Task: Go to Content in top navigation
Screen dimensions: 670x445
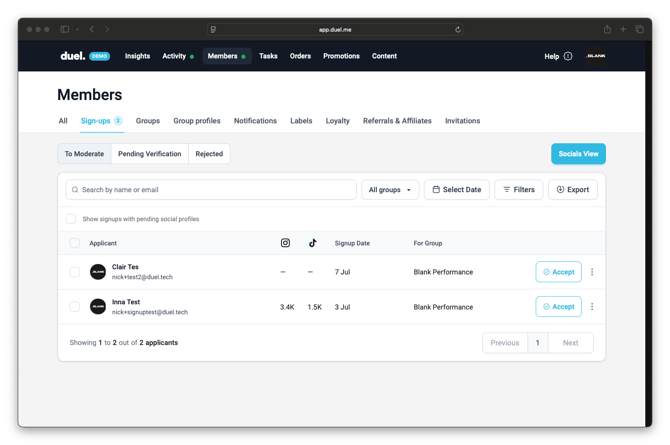Action: [384, 56]
